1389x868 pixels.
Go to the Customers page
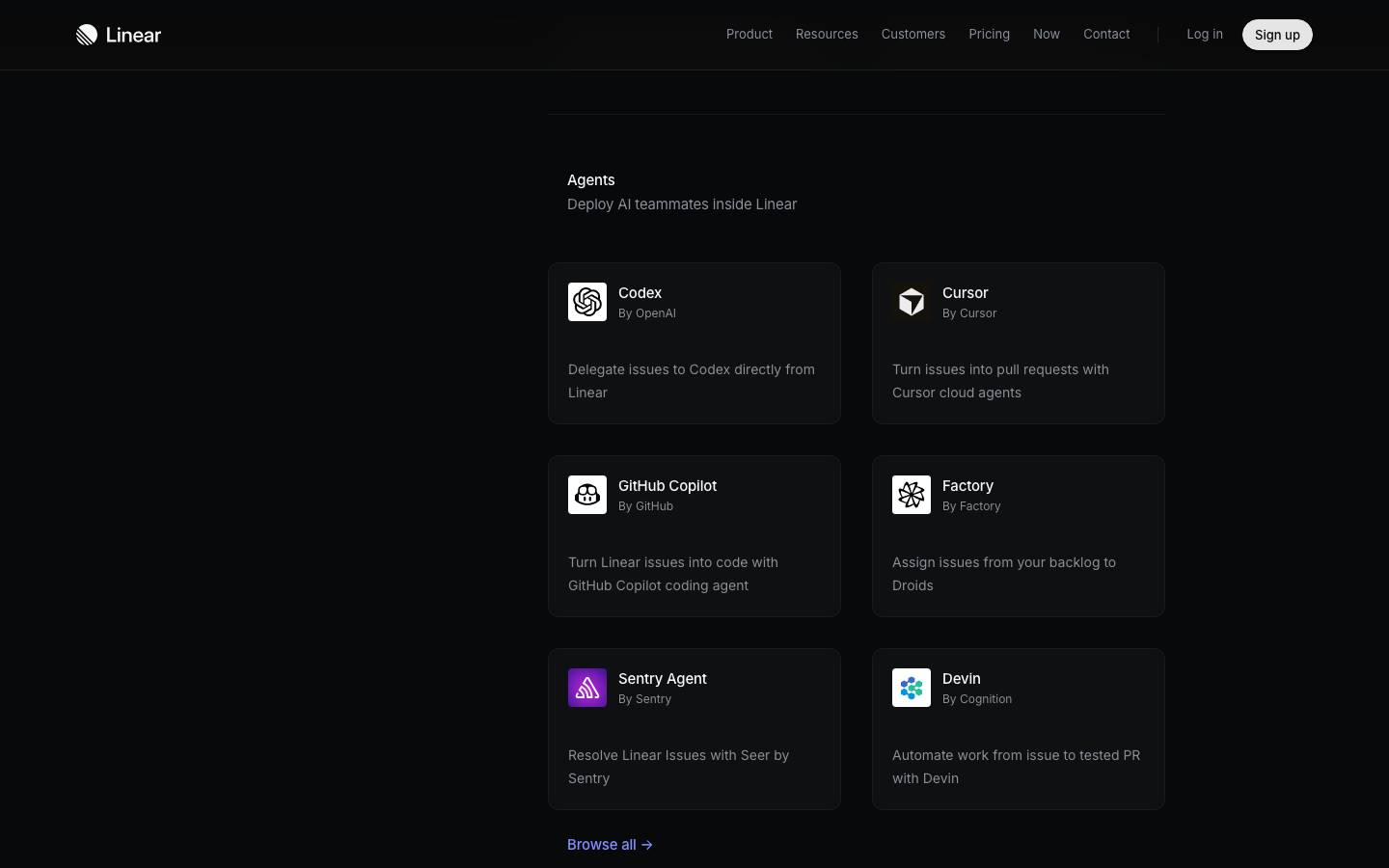[x=913, y=34]
